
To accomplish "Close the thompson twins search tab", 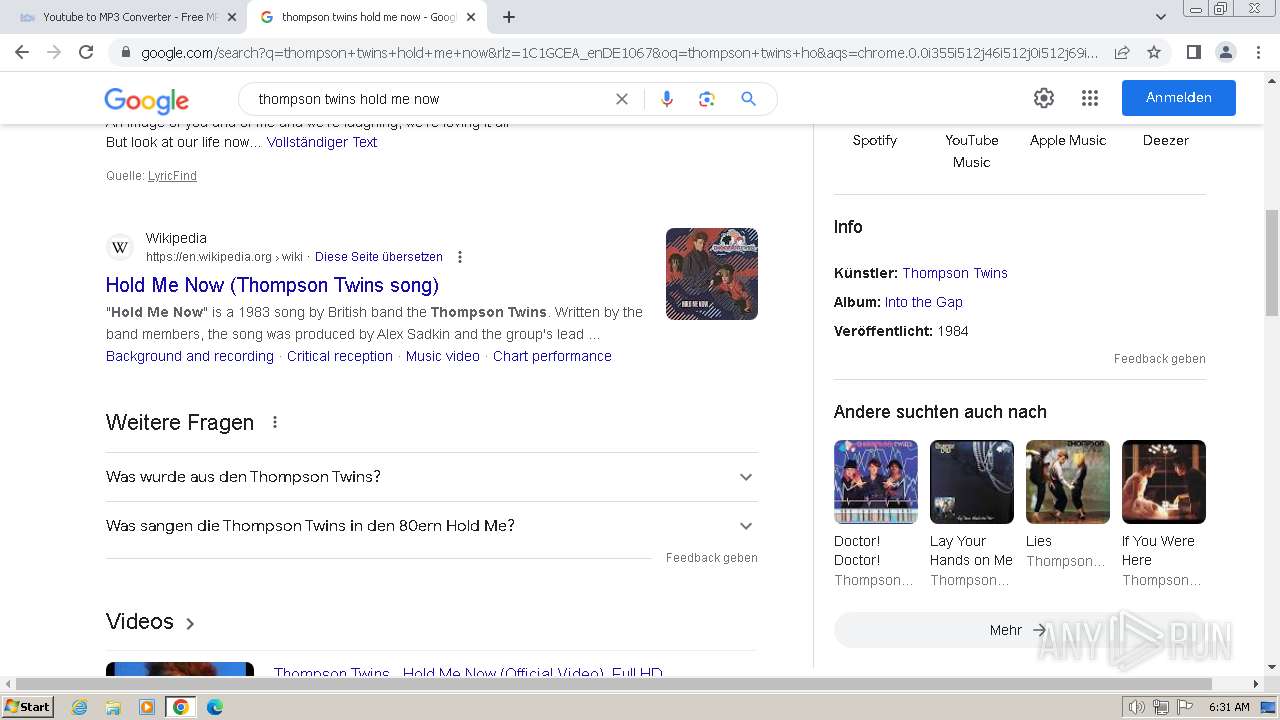I will coord(471,17).
